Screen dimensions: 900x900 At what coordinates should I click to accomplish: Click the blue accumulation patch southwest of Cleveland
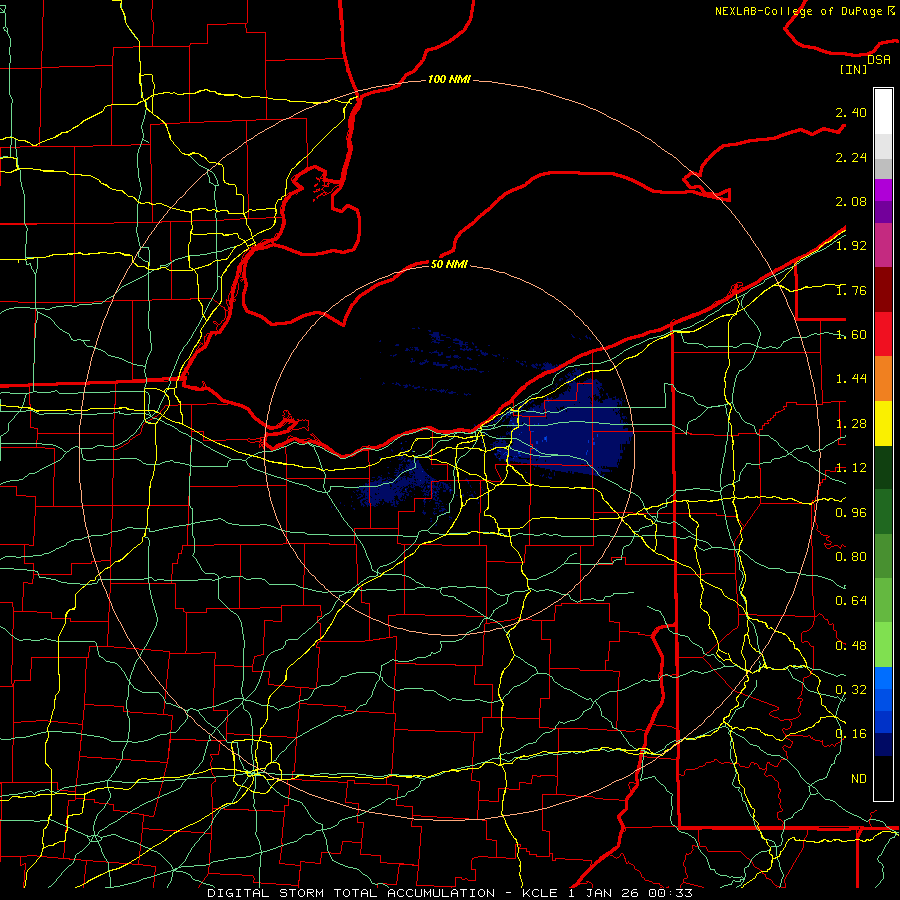[402, 485]
